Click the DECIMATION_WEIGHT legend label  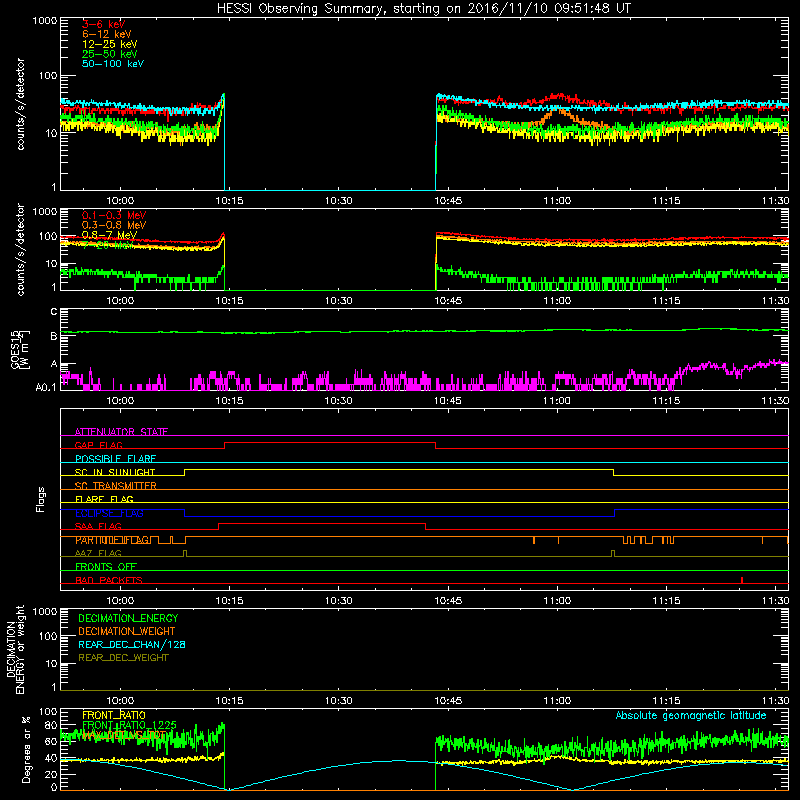pos(127,631)
